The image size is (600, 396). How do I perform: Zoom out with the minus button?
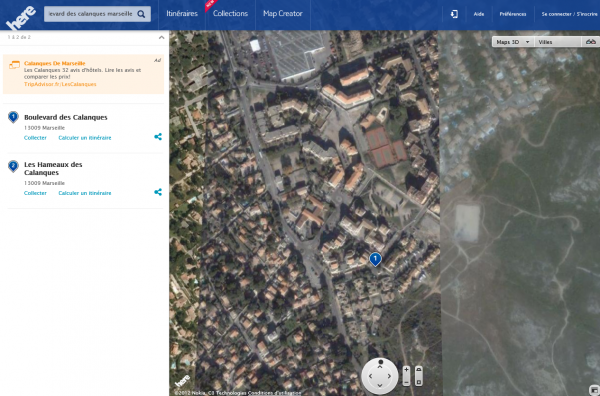click(406, 382)
